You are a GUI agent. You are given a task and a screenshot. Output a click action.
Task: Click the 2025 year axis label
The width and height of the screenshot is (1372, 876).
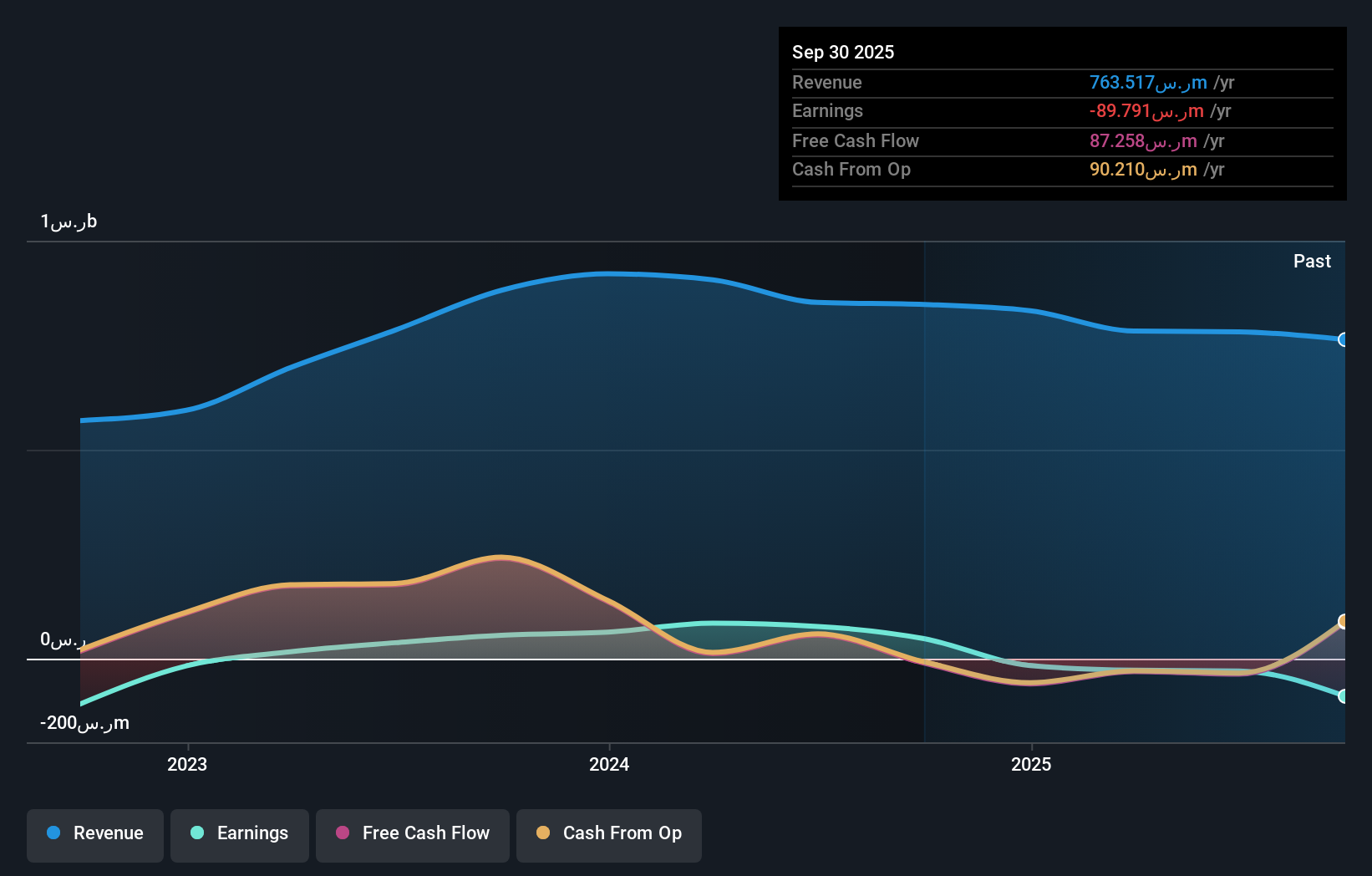point(1031,763)
